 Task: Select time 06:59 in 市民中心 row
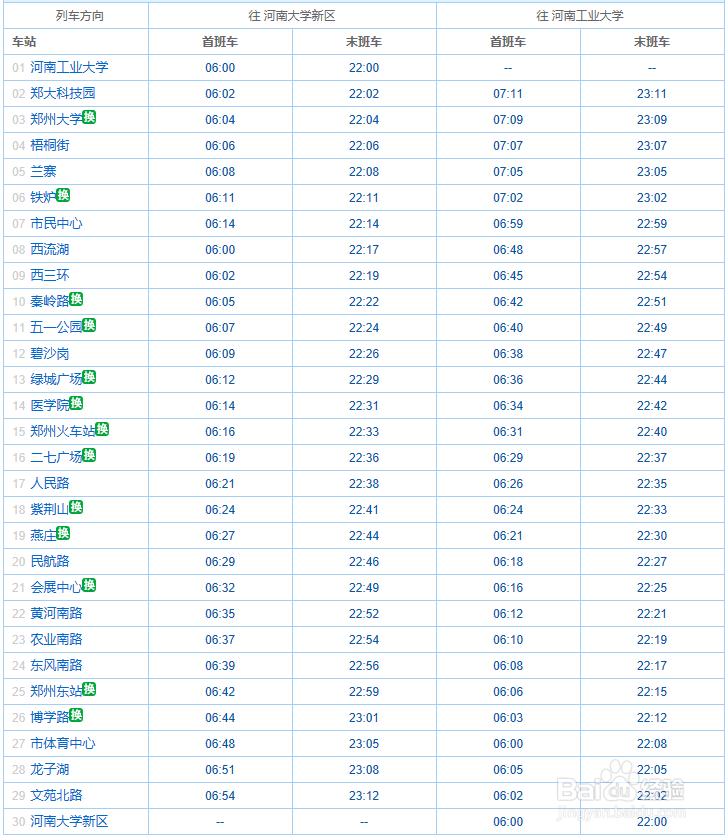(508, 224)
